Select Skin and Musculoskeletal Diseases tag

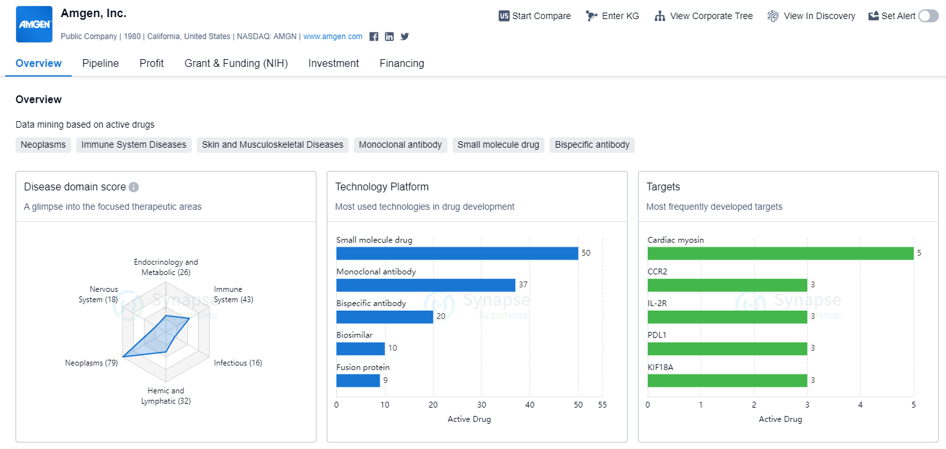point(273,145)
